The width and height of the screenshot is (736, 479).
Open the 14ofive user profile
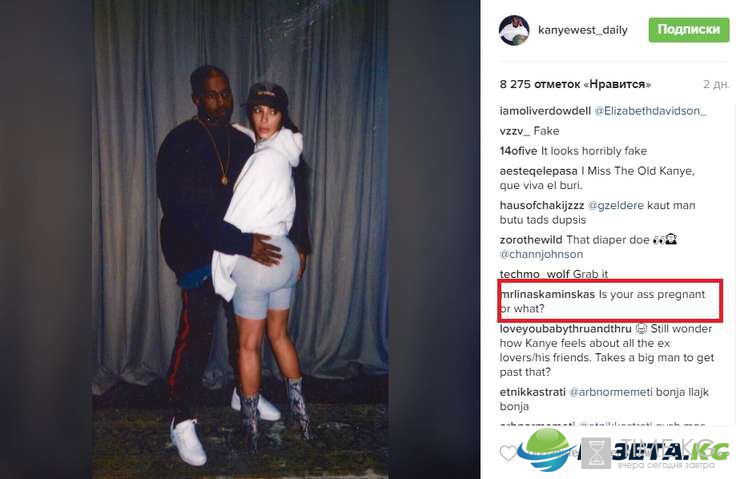pyautogui.click(x=518, y=151)
